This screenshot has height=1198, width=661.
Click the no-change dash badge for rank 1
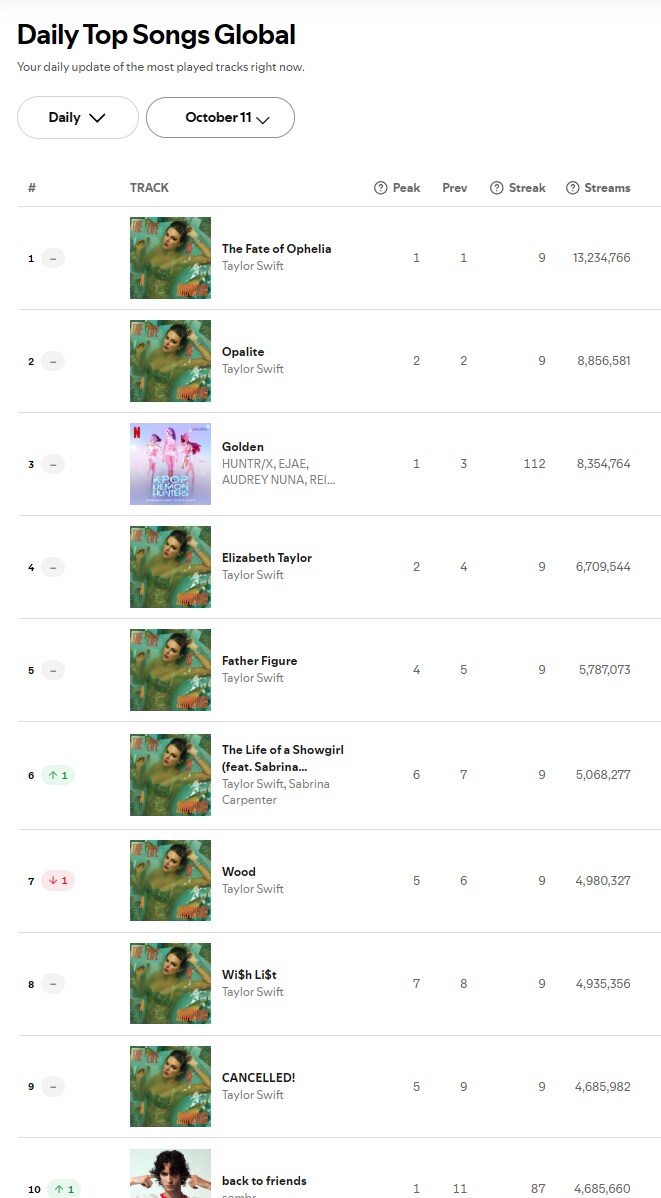point(53,258)
